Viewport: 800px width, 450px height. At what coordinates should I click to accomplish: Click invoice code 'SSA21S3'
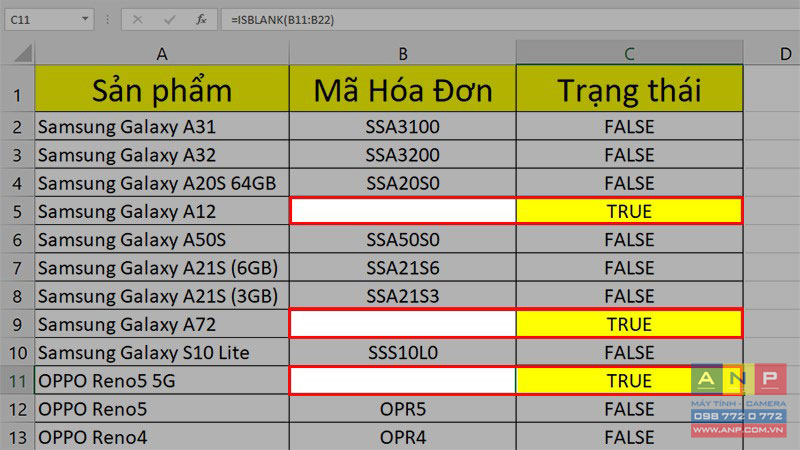403,296
